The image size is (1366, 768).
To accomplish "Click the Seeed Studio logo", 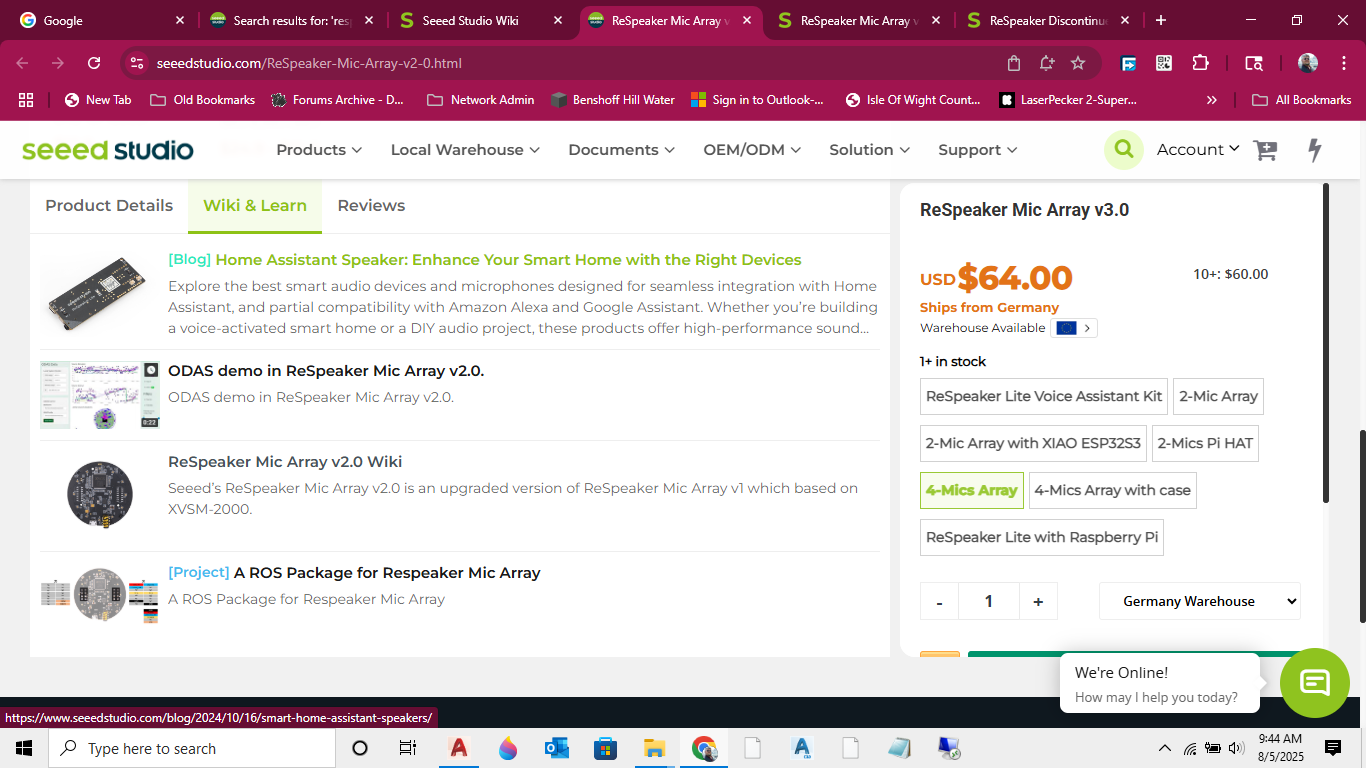I will tap(108, 150).
